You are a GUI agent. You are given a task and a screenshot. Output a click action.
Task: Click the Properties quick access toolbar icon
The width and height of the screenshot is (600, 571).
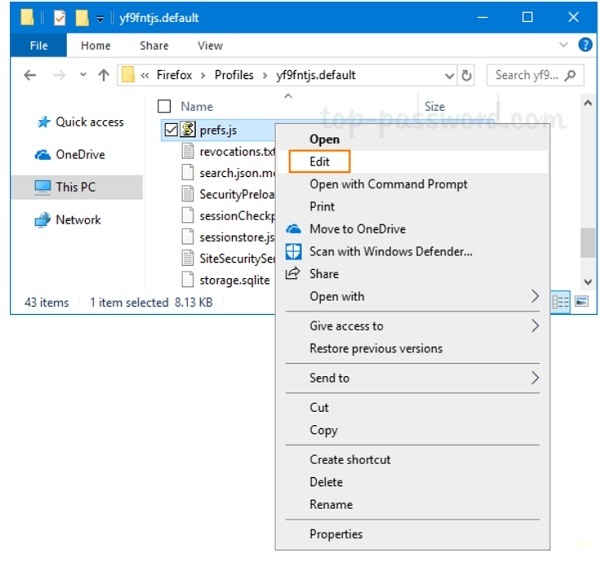[x=60, y=17]
